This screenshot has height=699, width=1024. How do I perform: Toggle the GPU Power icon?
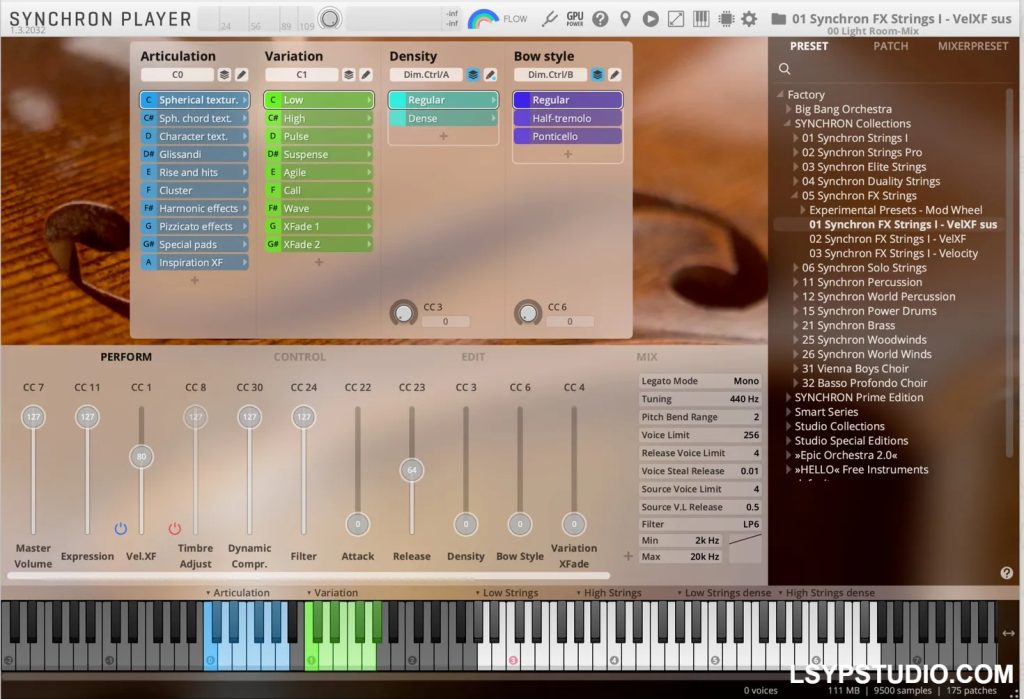(575, 19)
